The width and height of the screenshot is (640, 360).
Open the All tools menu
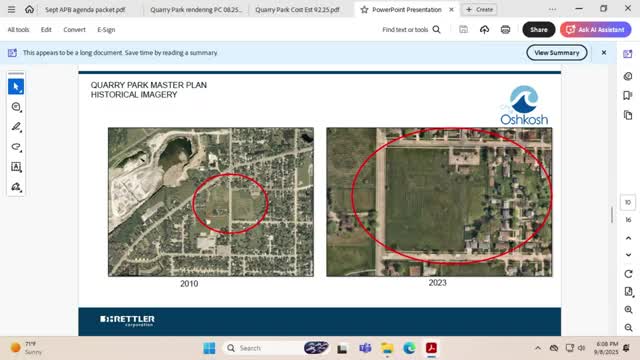(18, 30)
